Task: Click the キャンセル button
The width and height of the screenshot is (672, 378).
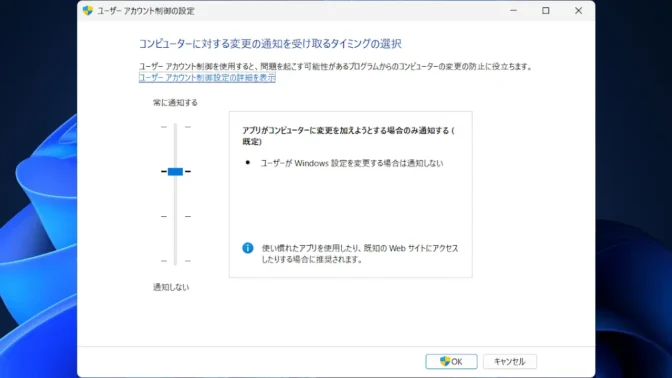Action: (510, 361)
